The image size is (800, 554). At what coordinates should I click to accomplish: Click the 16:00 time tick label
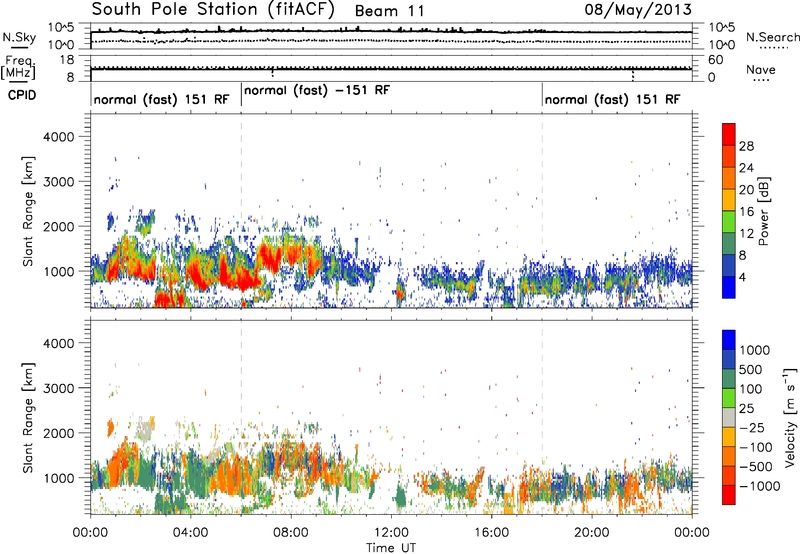click(491, 533)
